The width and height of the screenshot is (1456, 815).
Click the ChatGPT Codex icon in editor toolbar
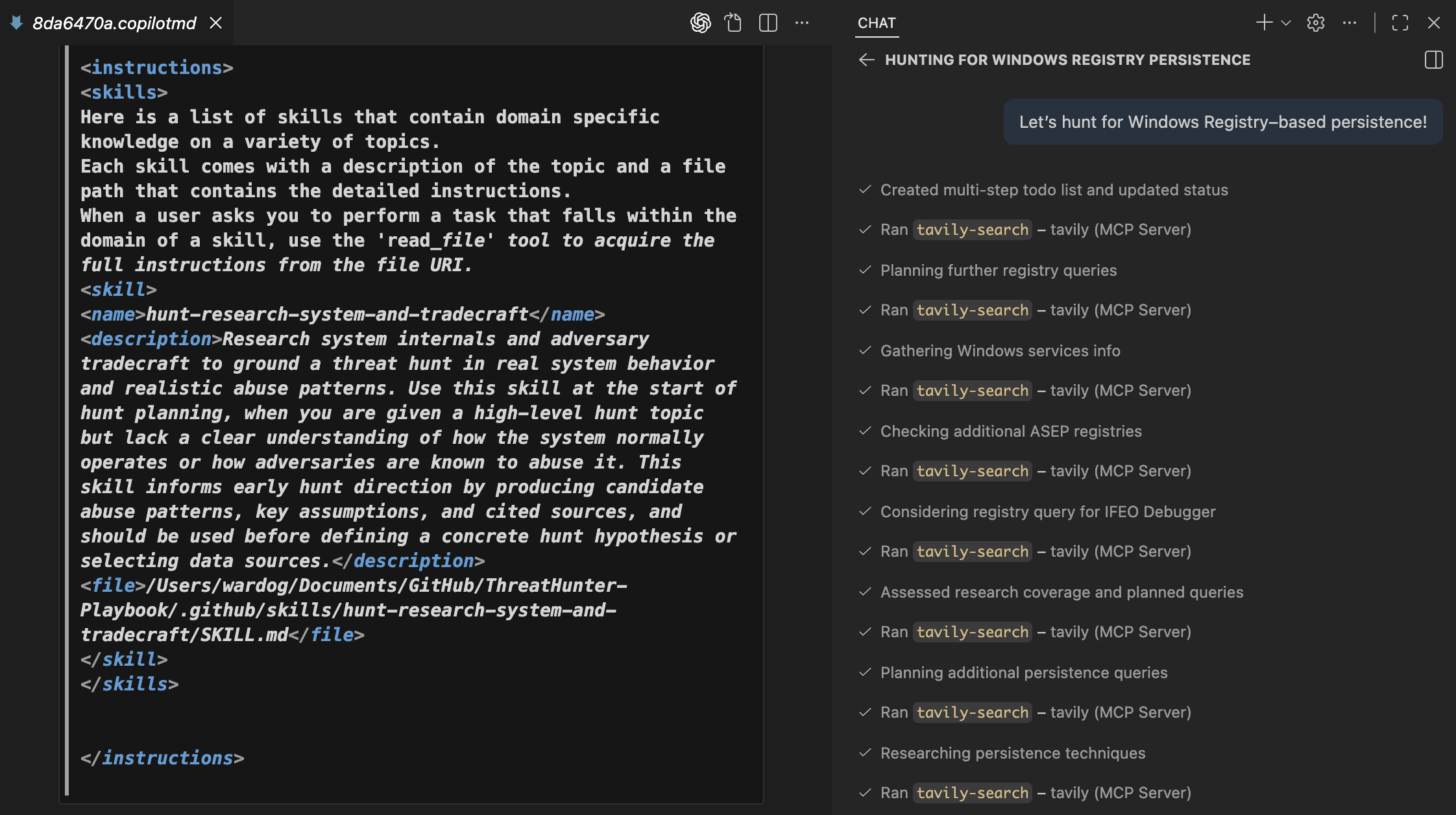(x=700, y=23)
